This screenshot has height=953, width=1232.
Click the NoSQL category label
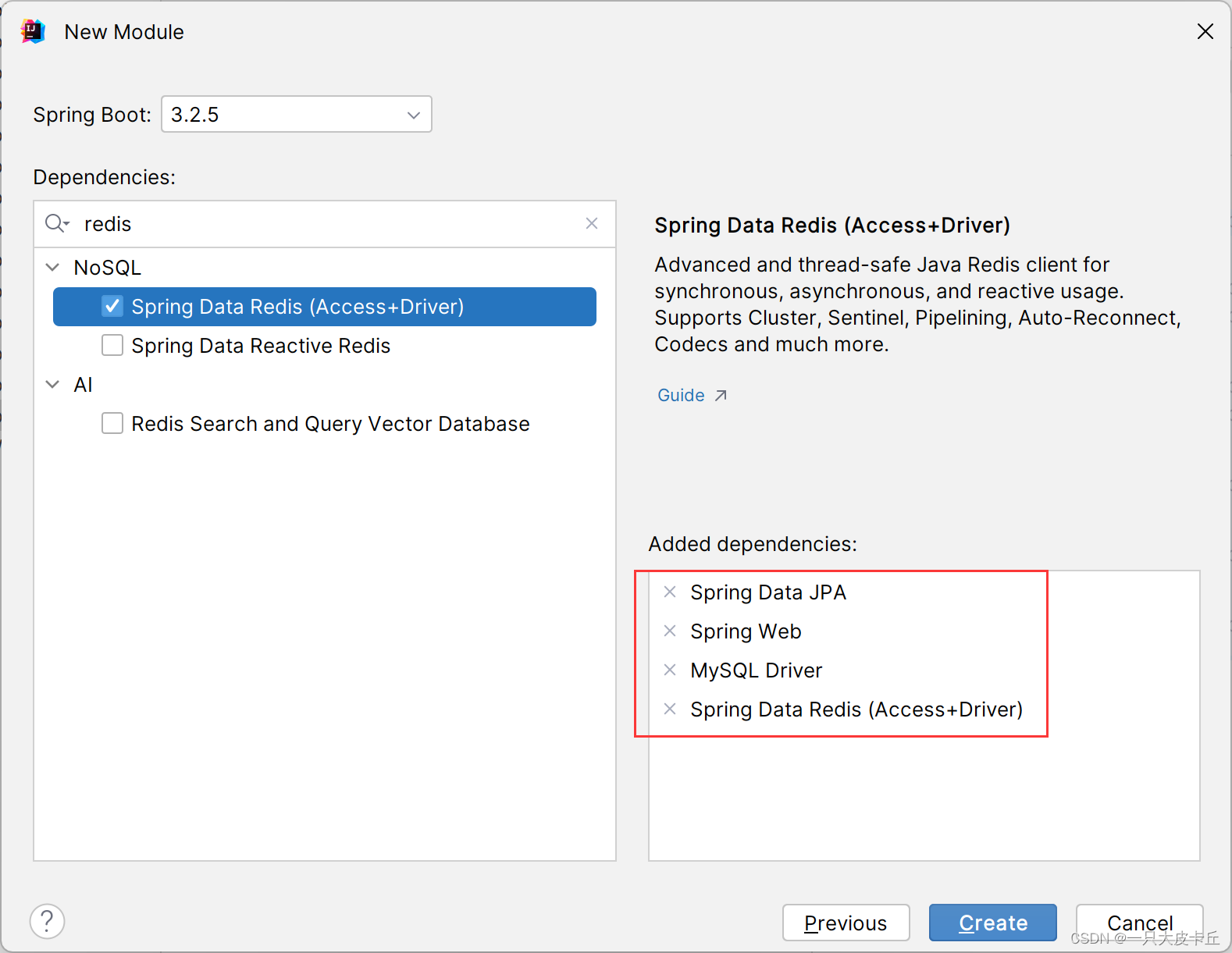pyautogui.click(x=108, y=267)
